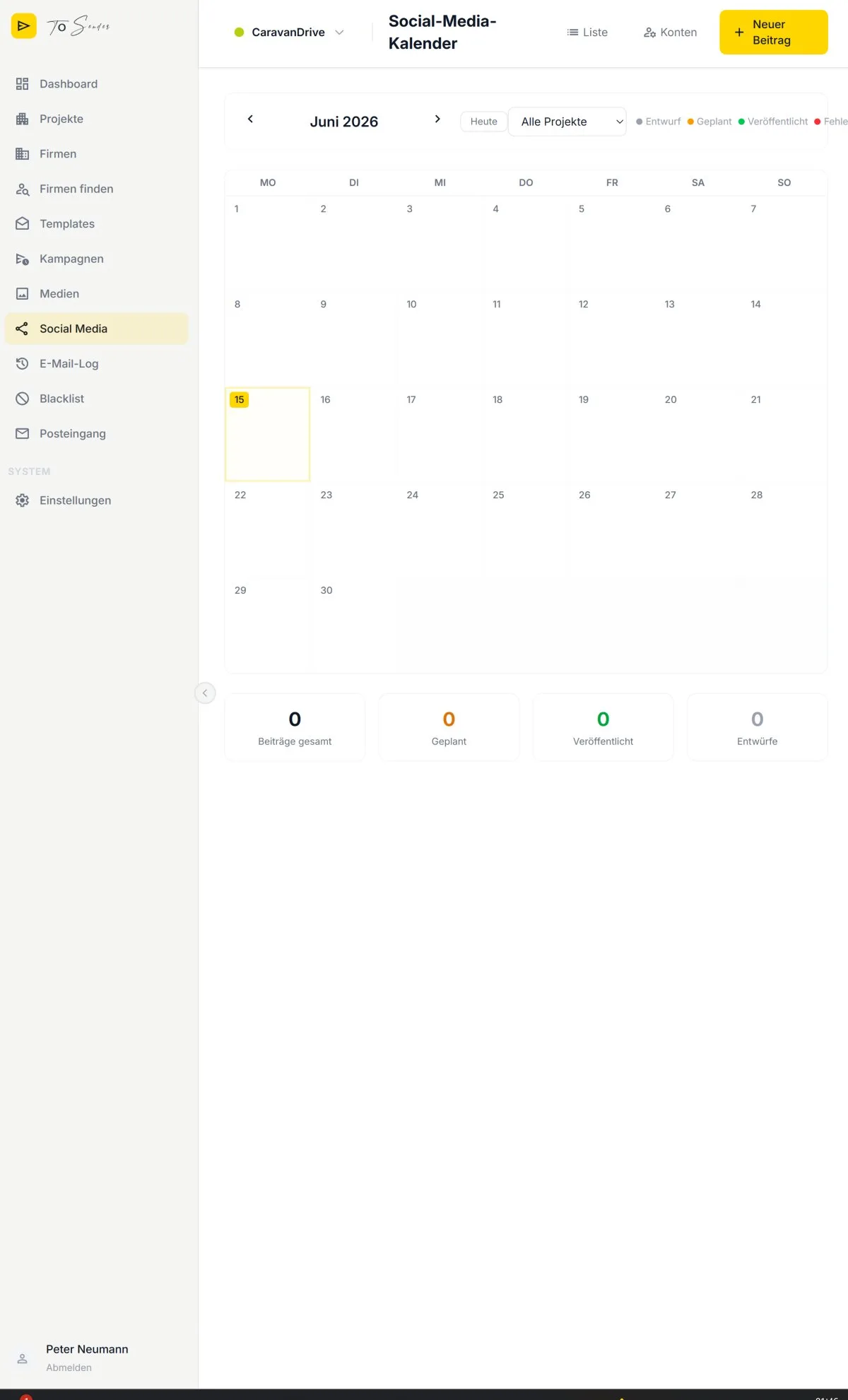Click the Firmen finden search-person icon
Viewport: 848px width, 1400px height.
coord(23,189)
